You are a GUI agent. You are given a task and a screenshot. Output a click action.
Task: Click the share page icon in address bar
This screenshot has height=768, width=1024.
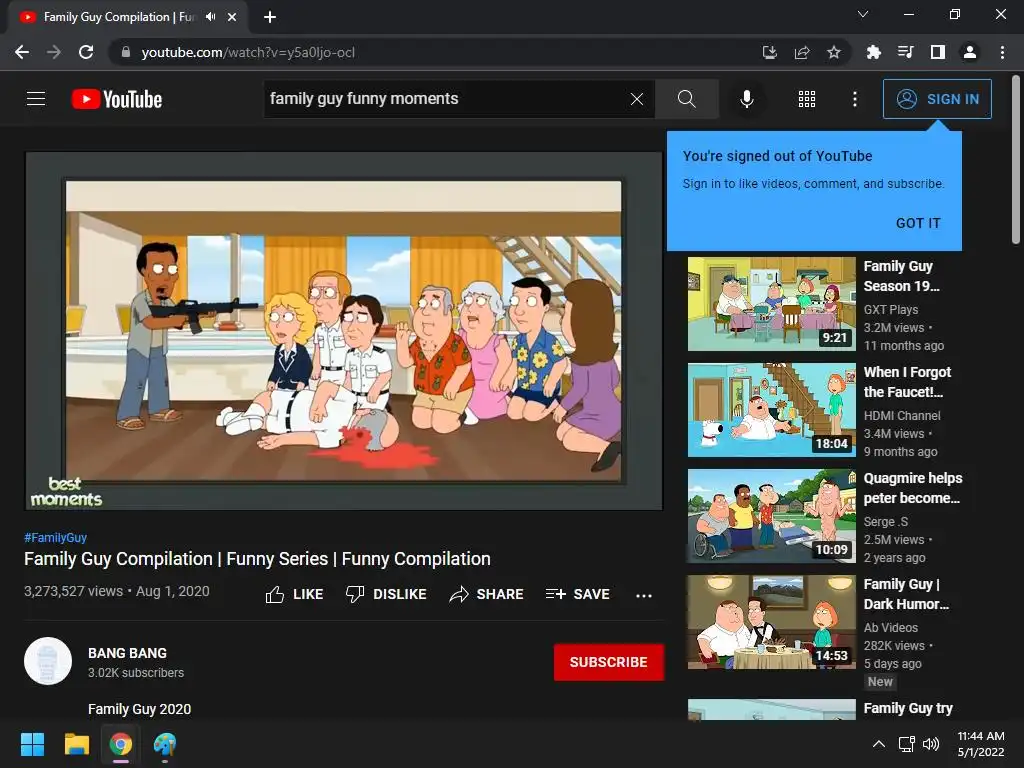[x=802, y=52]
